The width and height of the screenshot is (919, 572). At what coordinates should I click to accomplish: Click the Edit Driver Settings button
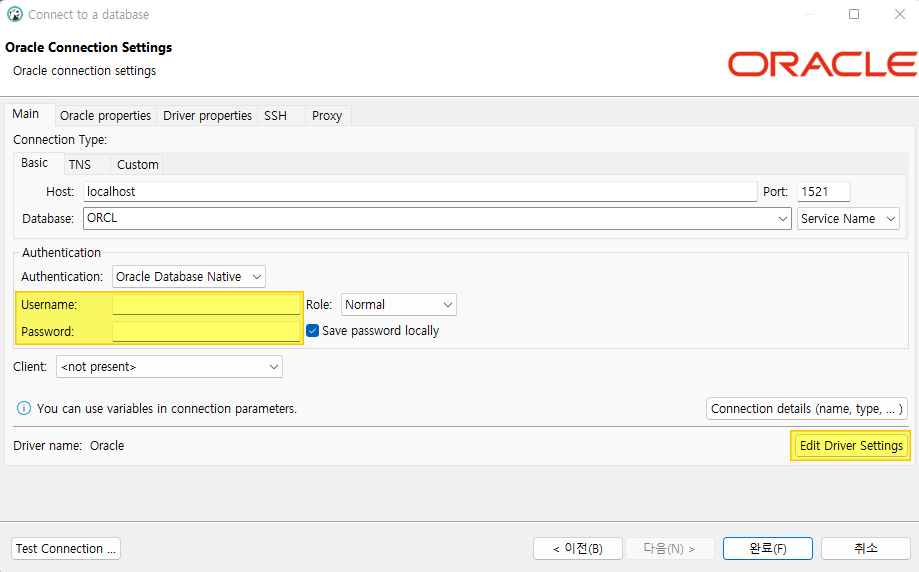(851, 445)
